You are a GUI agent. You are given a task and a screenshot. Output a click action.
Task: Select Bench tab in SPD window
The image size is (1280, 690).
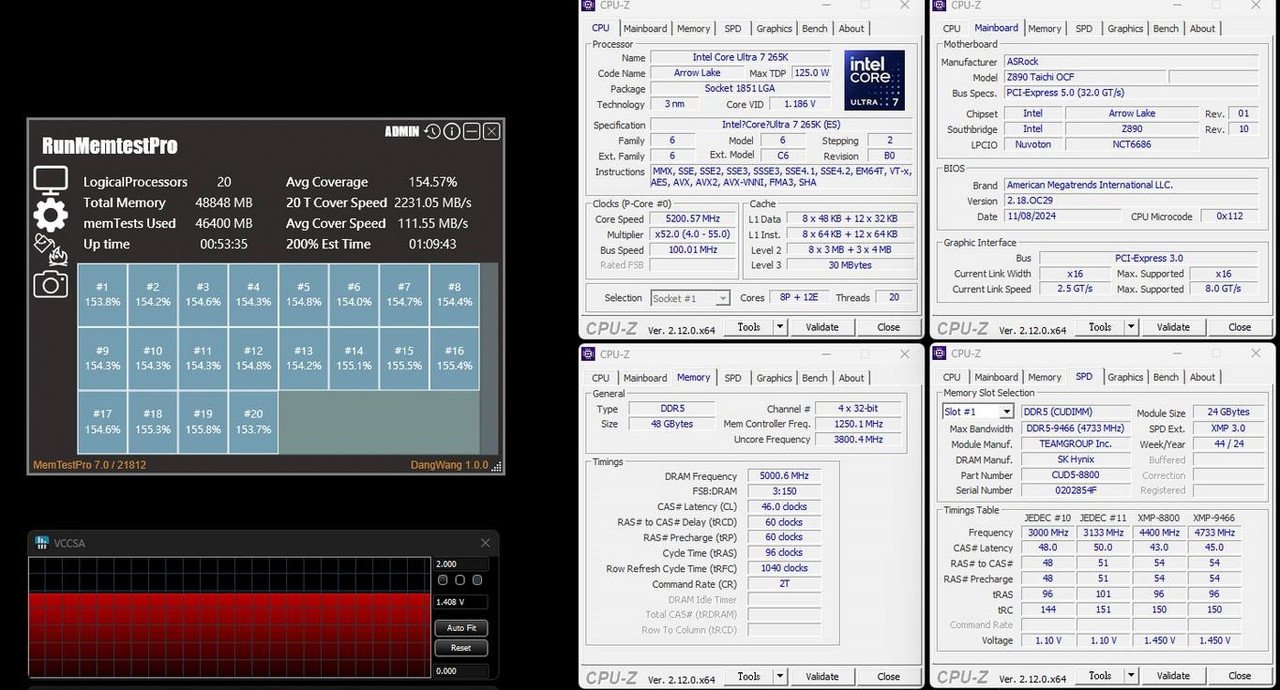coord(1166,377)
